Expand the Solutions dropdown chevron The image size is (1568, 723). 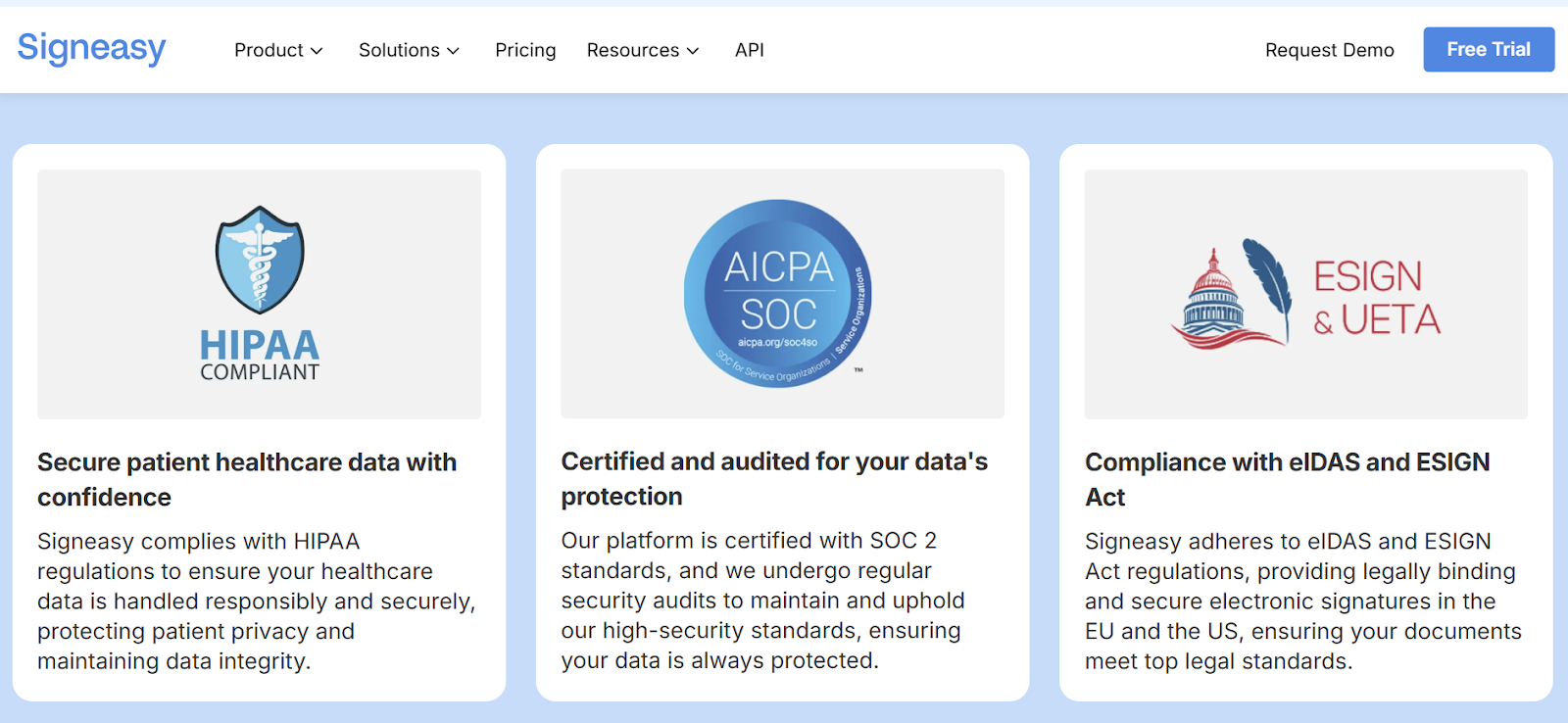453,51
